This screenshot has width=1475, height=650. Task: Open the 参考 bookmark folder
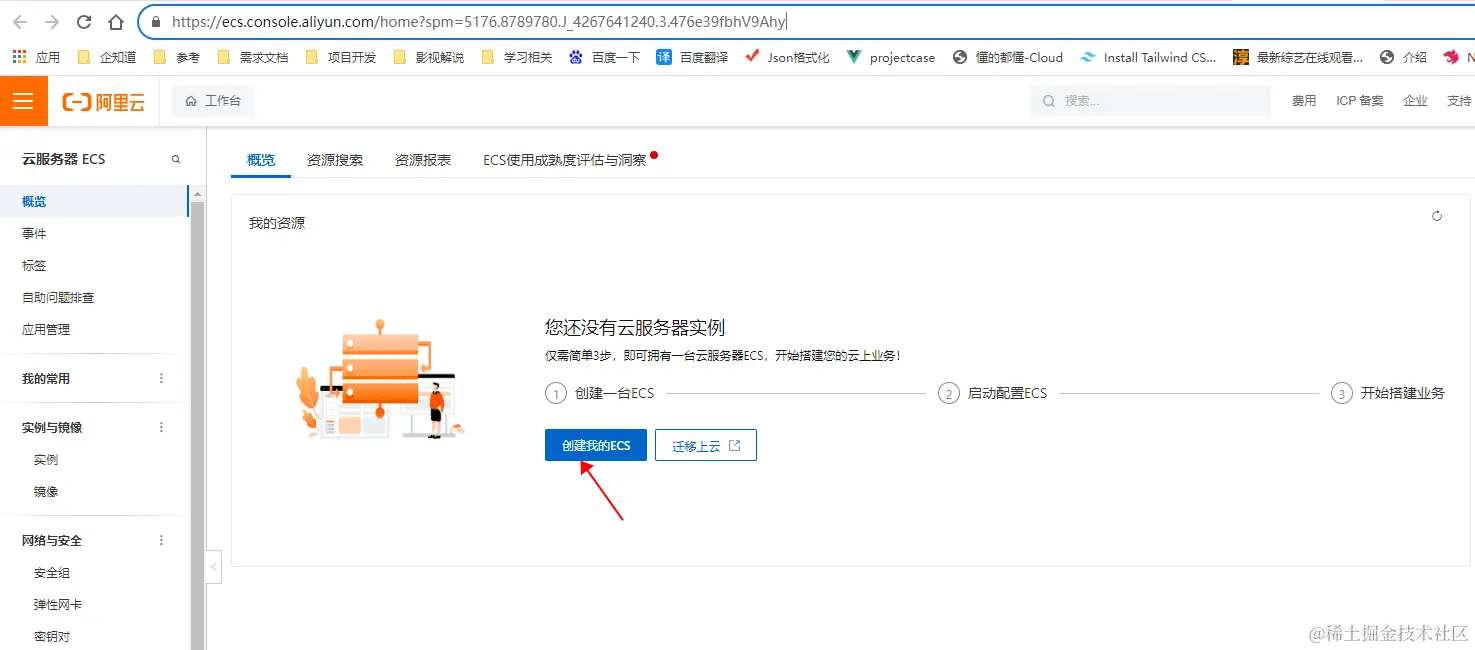point(177,57)
